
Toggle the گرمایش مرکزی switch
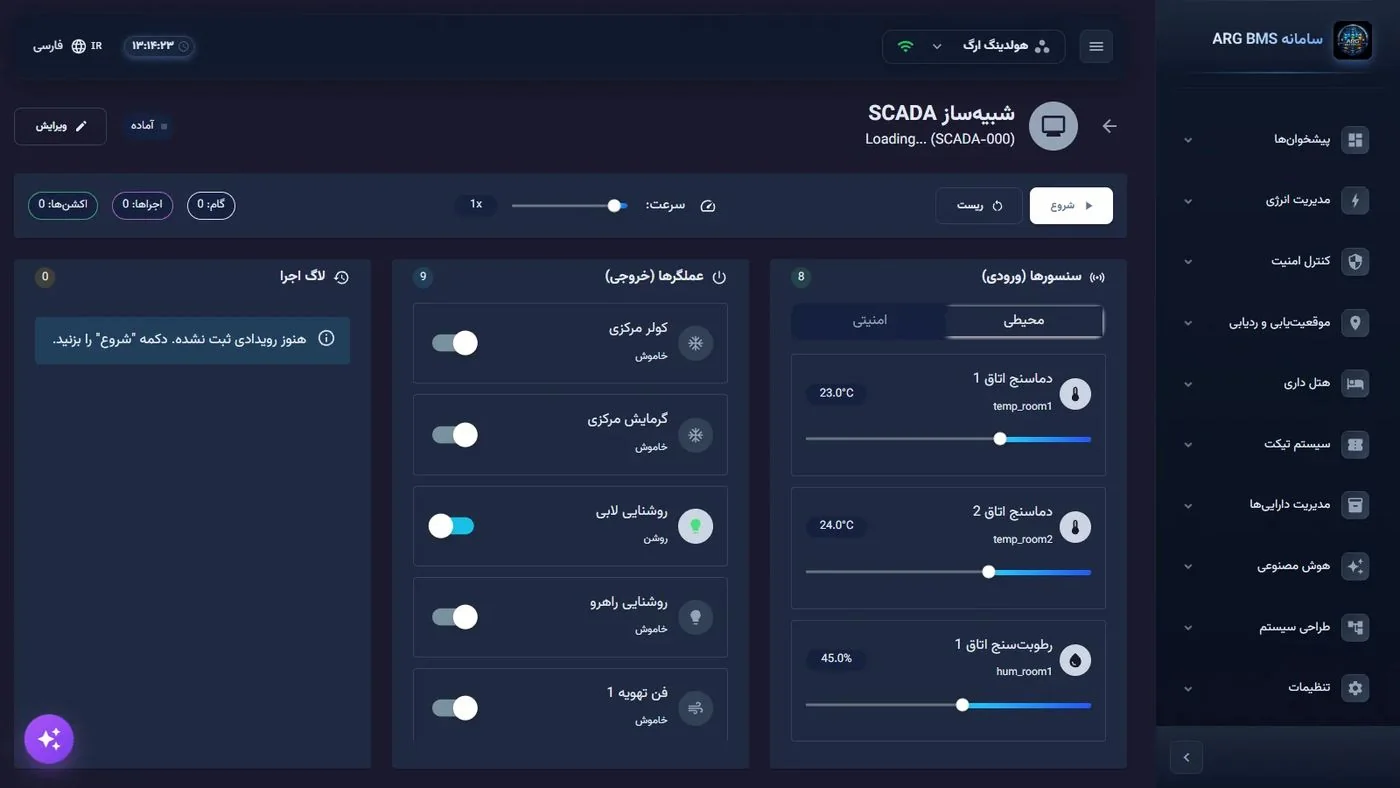coord(454,435)
